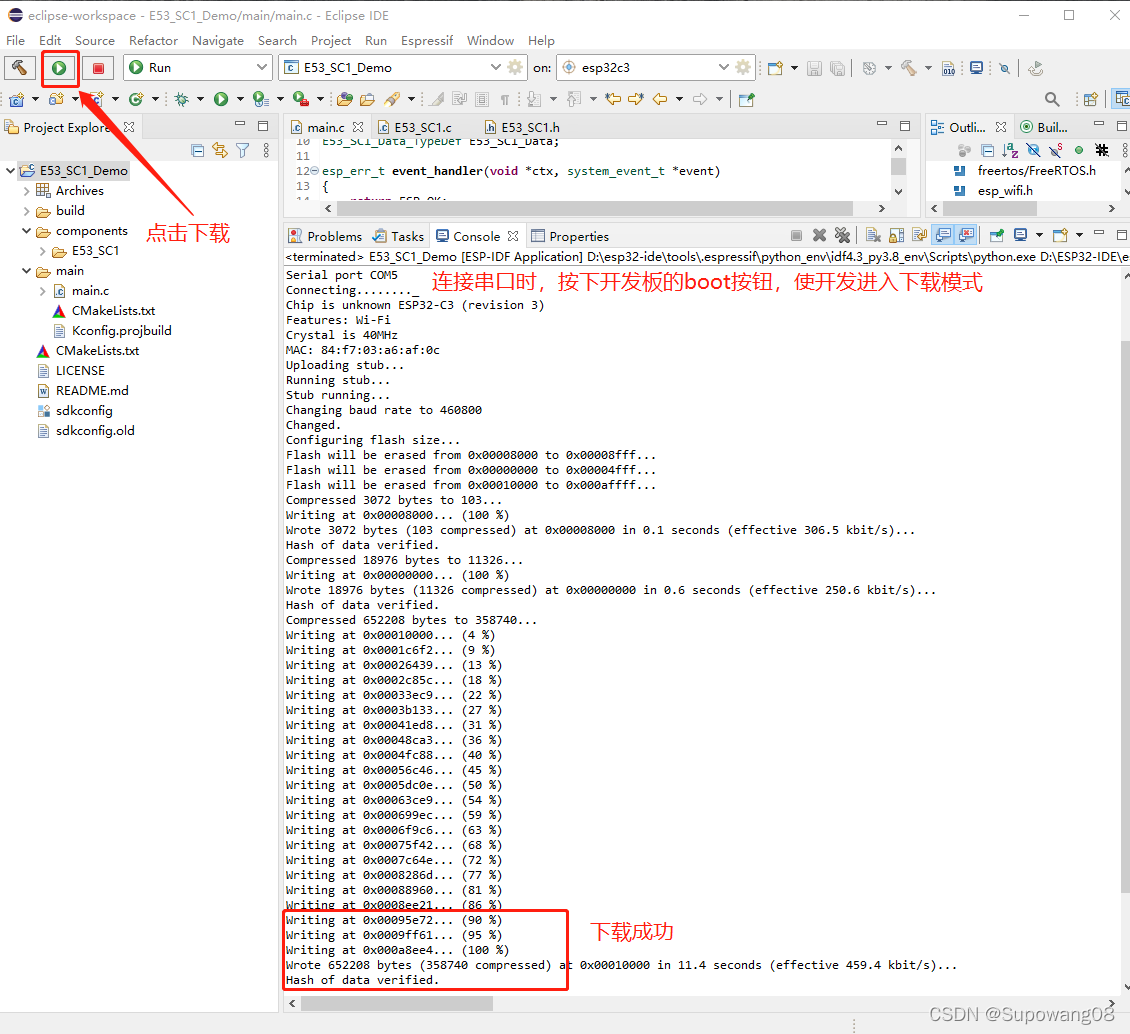Click the Console horizontal scrollbar thumb
1130x1034 pixels.
396,1003
